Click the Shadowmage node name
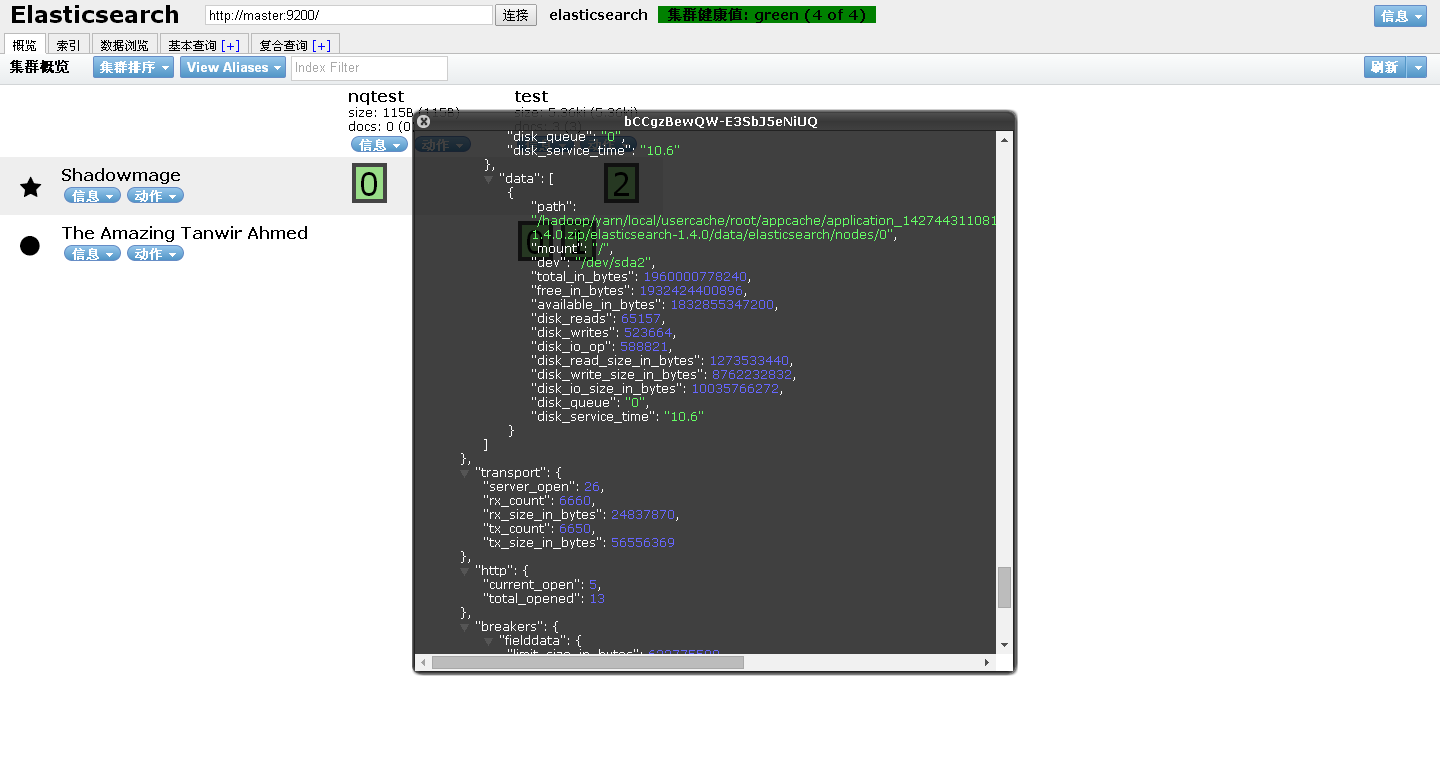 (121, 175)
